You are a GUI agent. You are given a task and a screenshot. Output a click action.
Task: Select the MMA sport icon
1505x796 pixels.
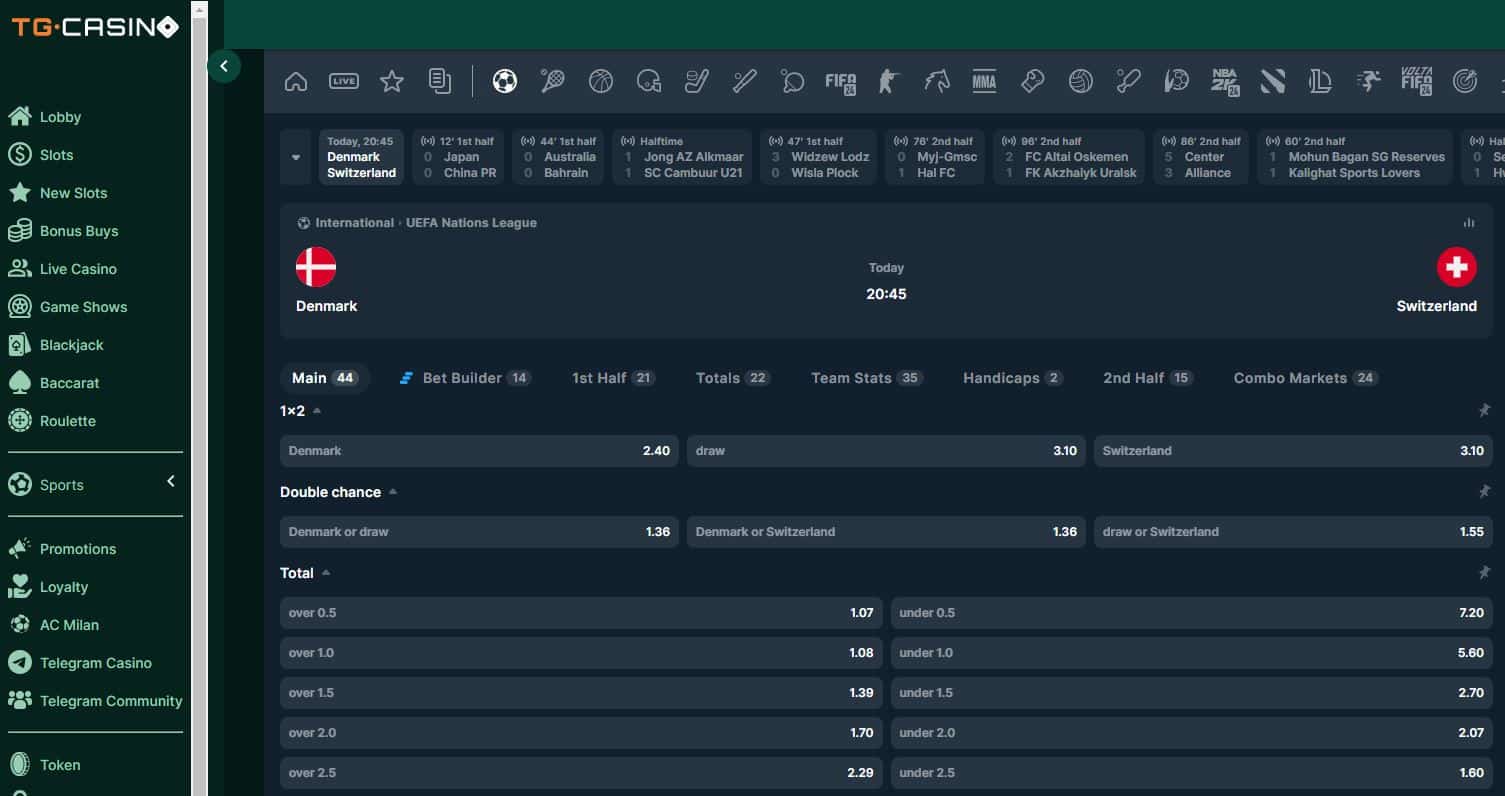(x=984, y=82)
